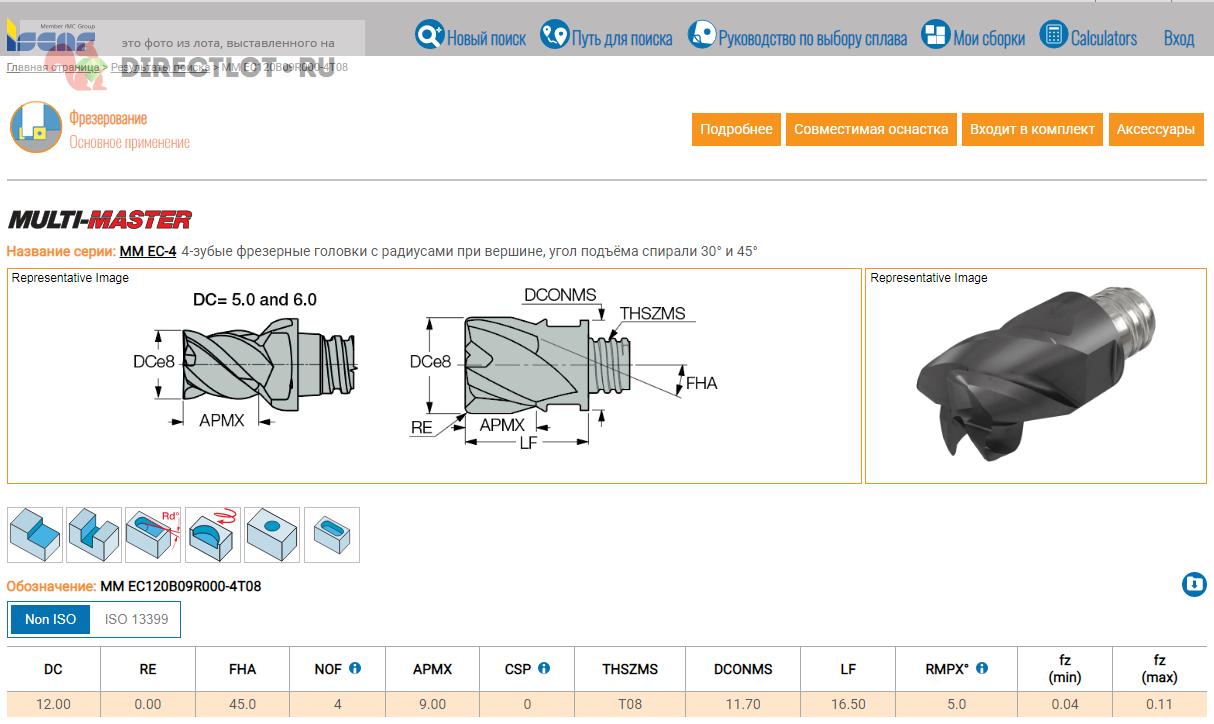Viewport: 1214px width, 724px height.
Task: Open Calculators in the top menu
Action: (x=1104, y=39)
